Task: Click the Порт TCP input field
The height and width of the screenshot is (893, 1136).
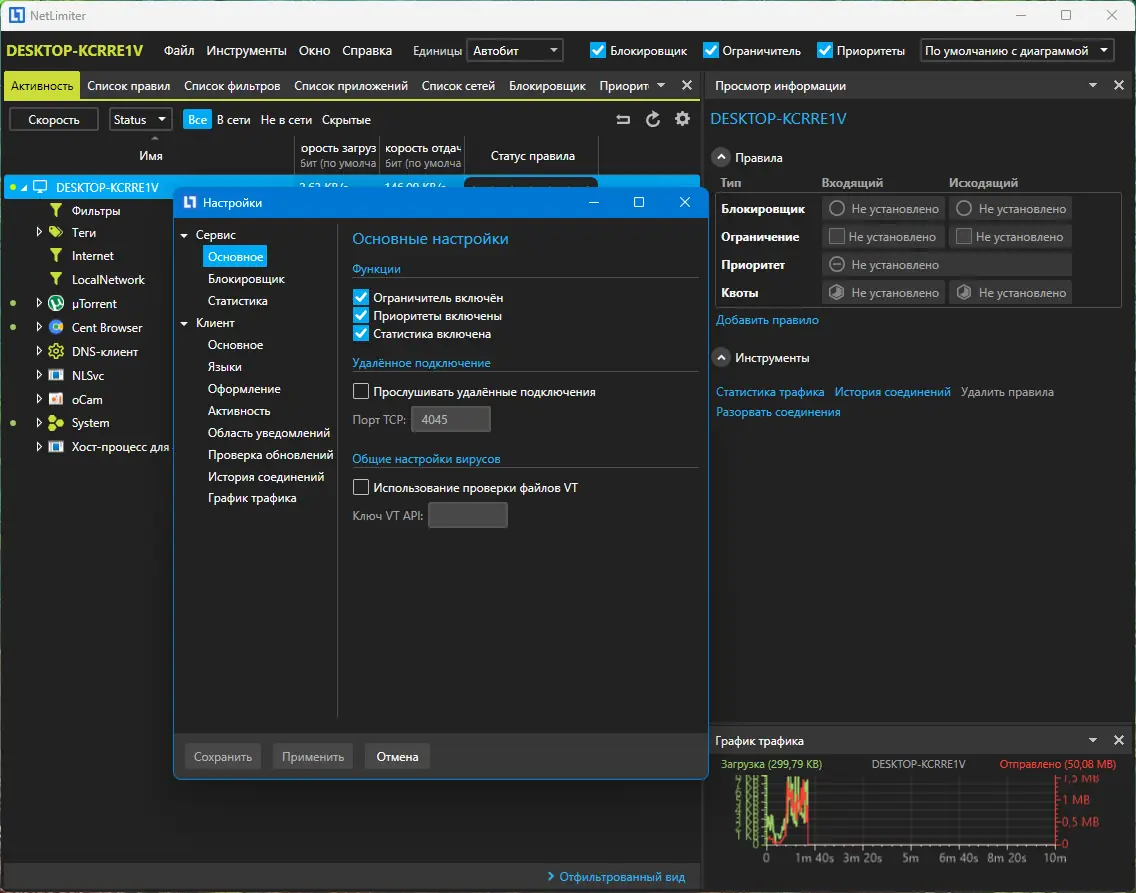Action: [x=451, y=420]
